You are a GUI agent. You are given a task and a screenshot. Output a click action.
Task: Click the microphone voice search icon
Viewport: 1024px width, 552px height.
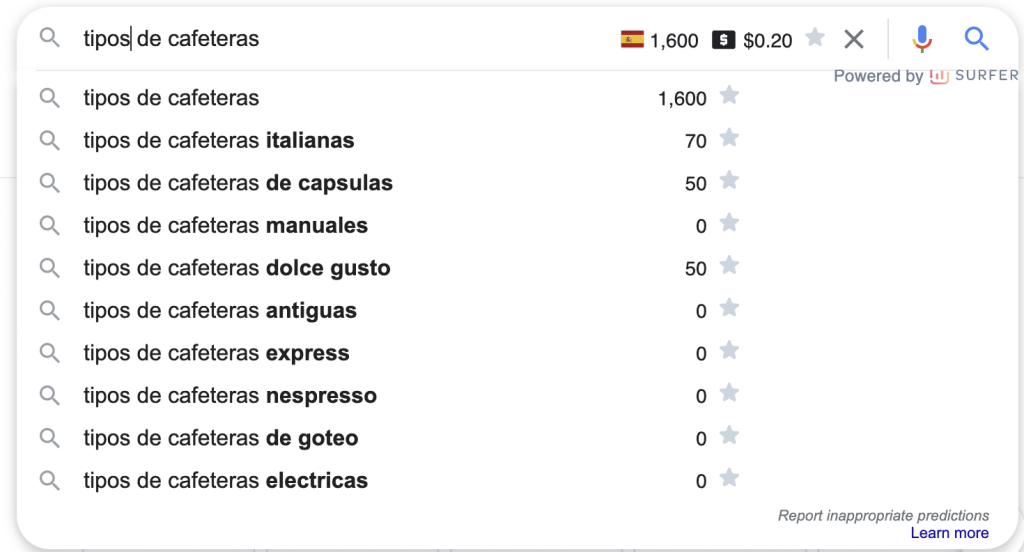click(921, 39)
